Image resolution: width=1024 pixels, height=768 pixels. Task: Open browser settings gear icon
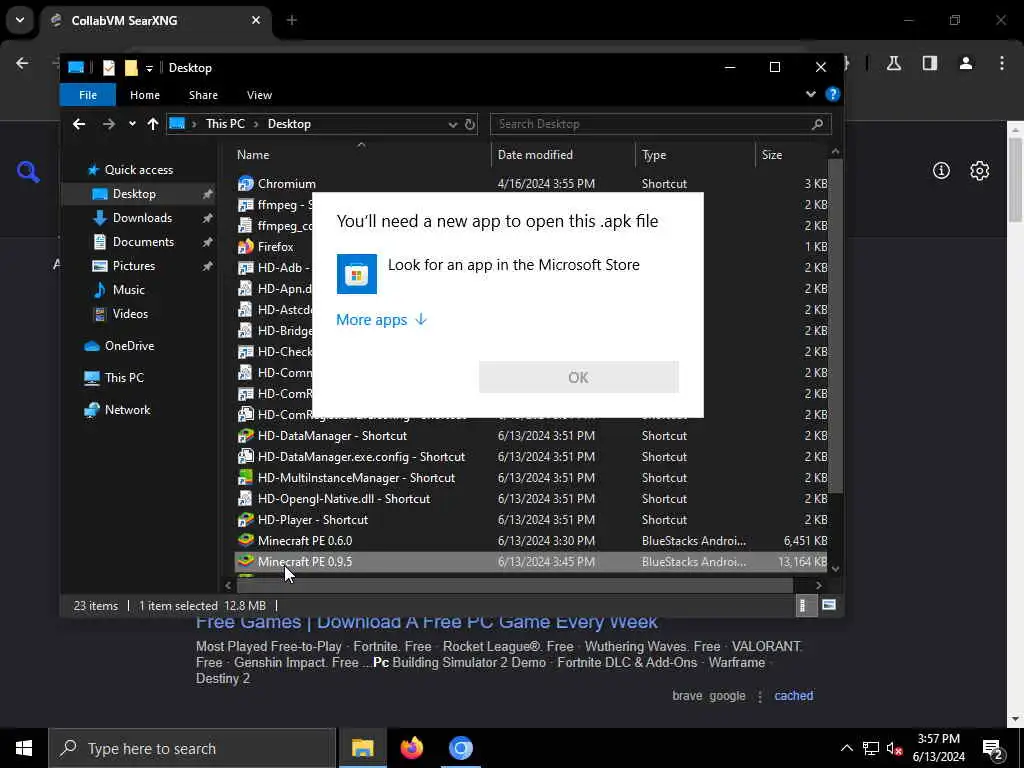coord(980,170)
